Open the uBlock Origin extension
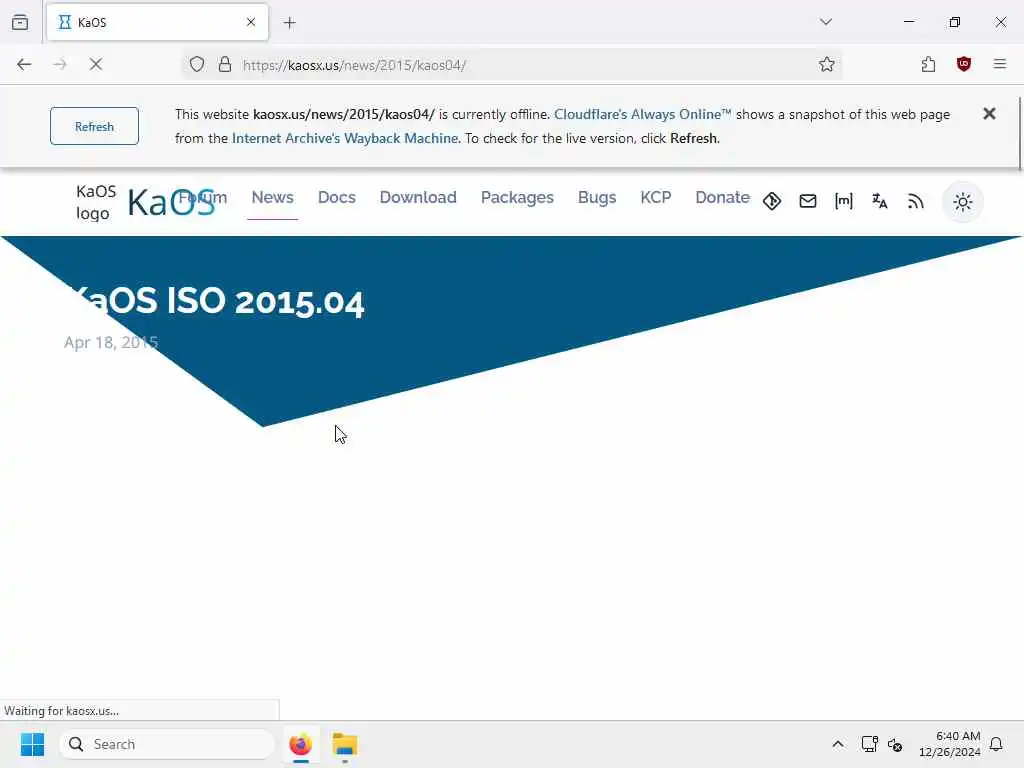Screen dimensions: 1024x768 [x=964, y=64]
